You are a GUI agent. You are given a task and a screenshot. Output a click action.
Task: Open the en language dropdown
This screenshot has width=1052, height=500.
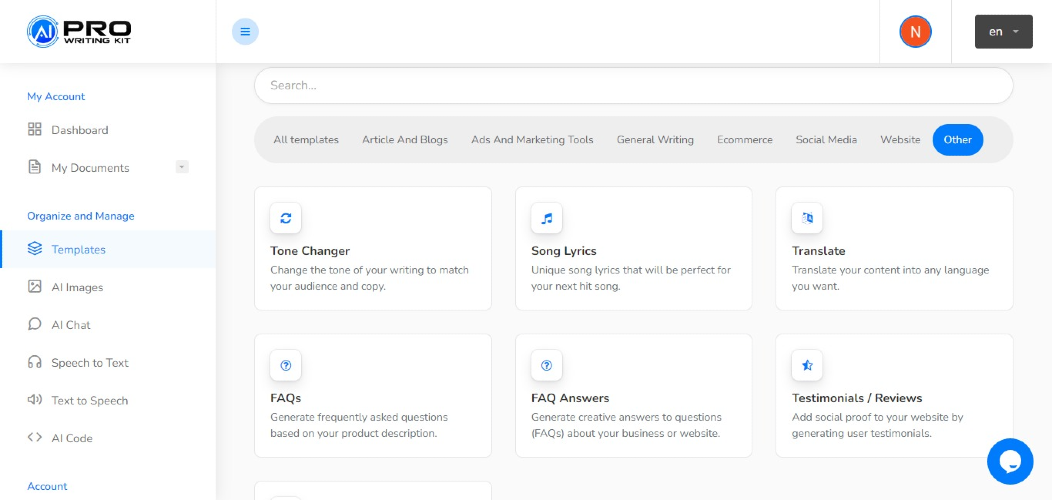click(1004, 32)
